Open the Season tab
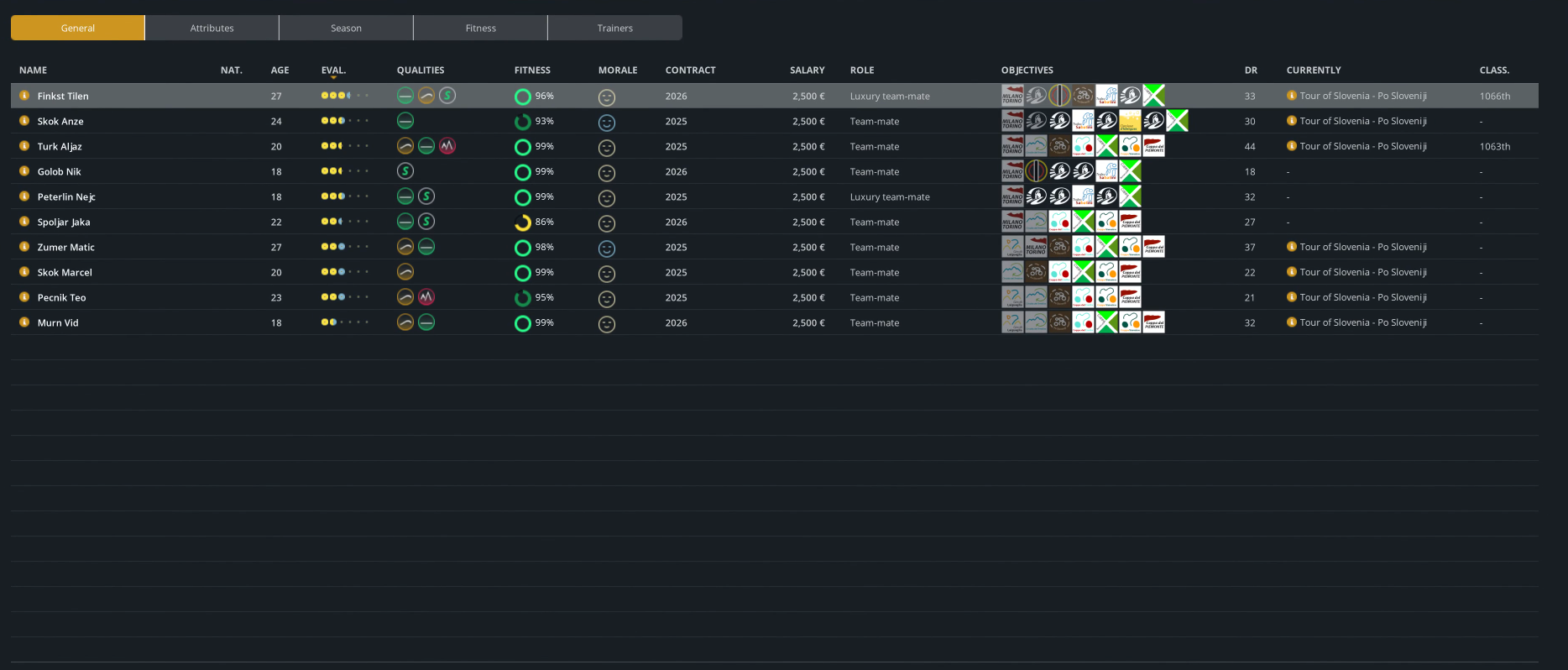The image size is (1568, 670). click(x=346, y=28)
